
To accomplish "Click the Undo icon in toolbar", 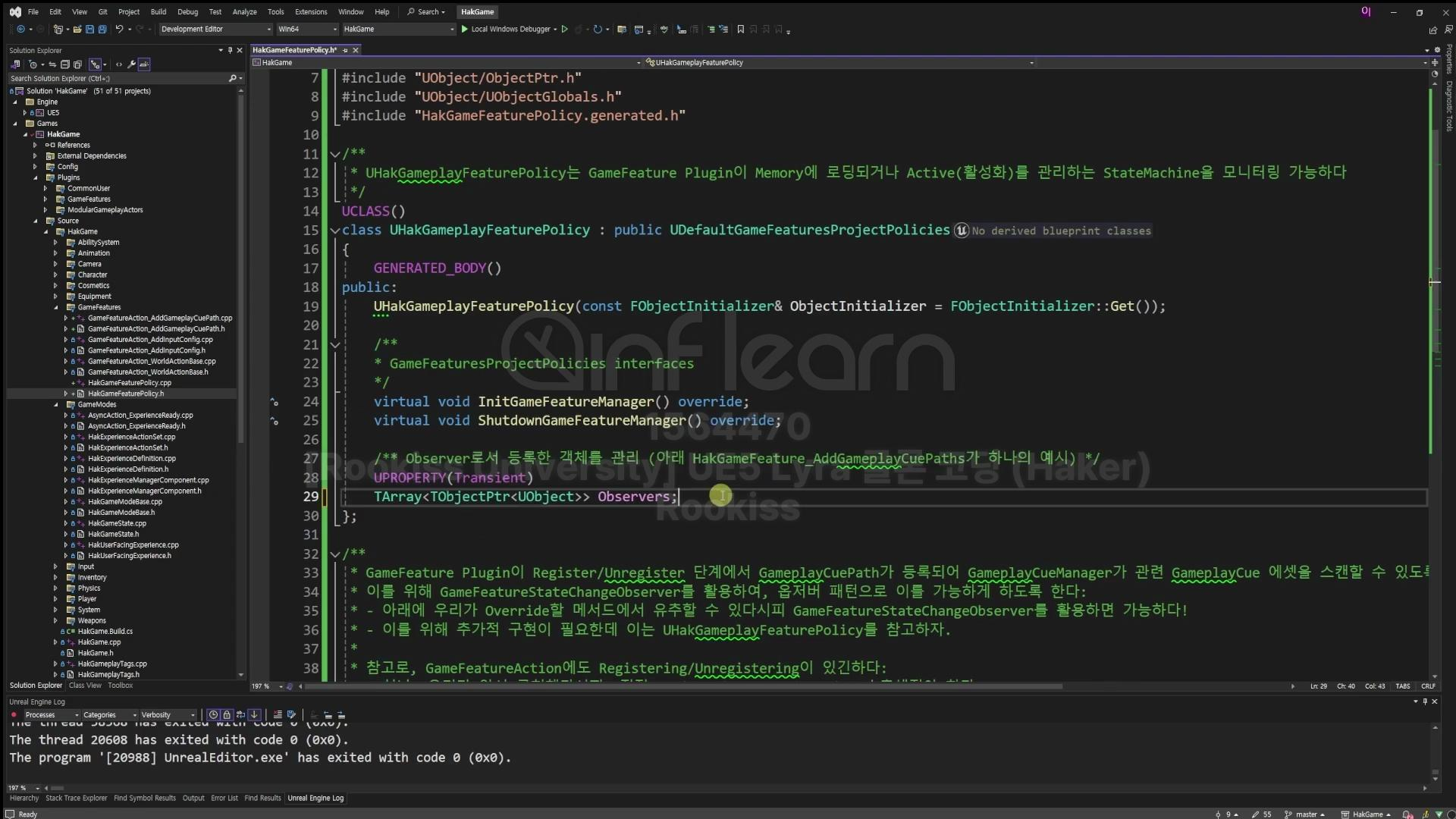I will (119, 30).
